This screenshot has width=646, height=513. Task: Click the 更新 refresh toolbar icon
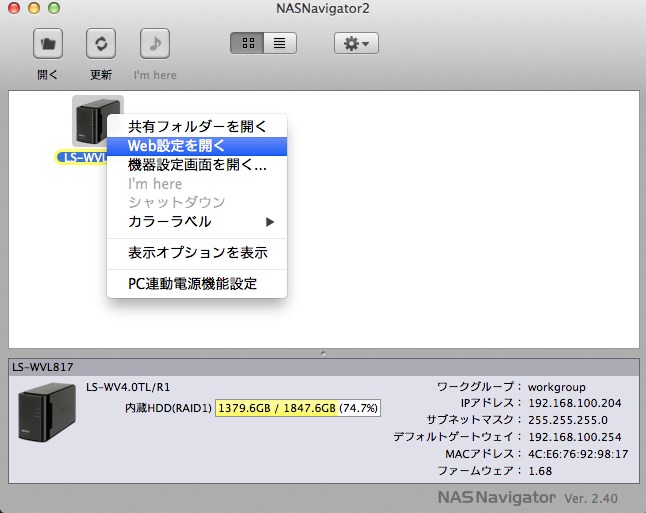[101, 43]
